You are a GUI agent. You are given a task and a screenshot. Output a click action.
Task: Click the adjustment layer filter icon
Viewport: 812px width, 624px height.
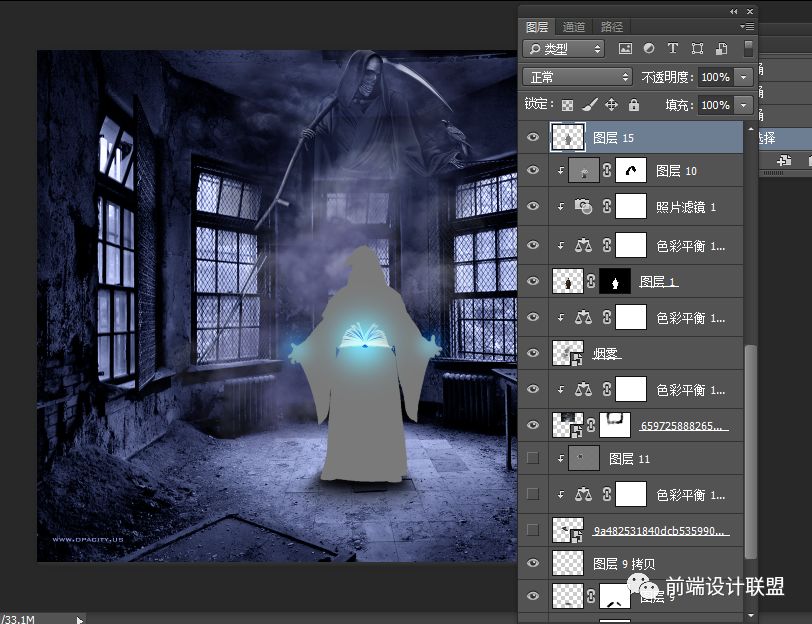648,49
